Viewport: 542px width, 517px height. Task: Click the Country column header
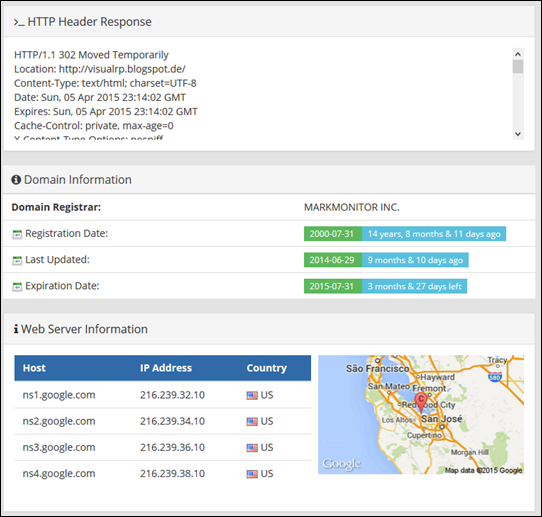point(267,368)
